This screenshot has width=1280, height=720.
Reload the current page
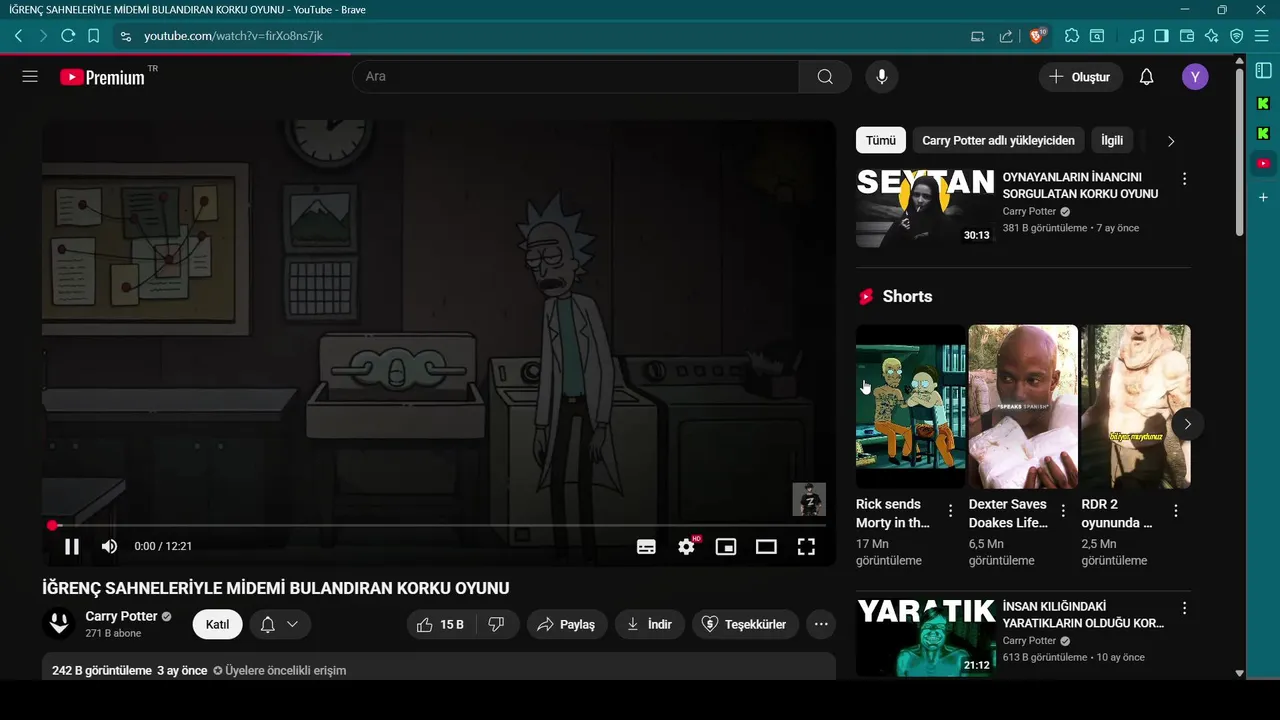point(68,36)
